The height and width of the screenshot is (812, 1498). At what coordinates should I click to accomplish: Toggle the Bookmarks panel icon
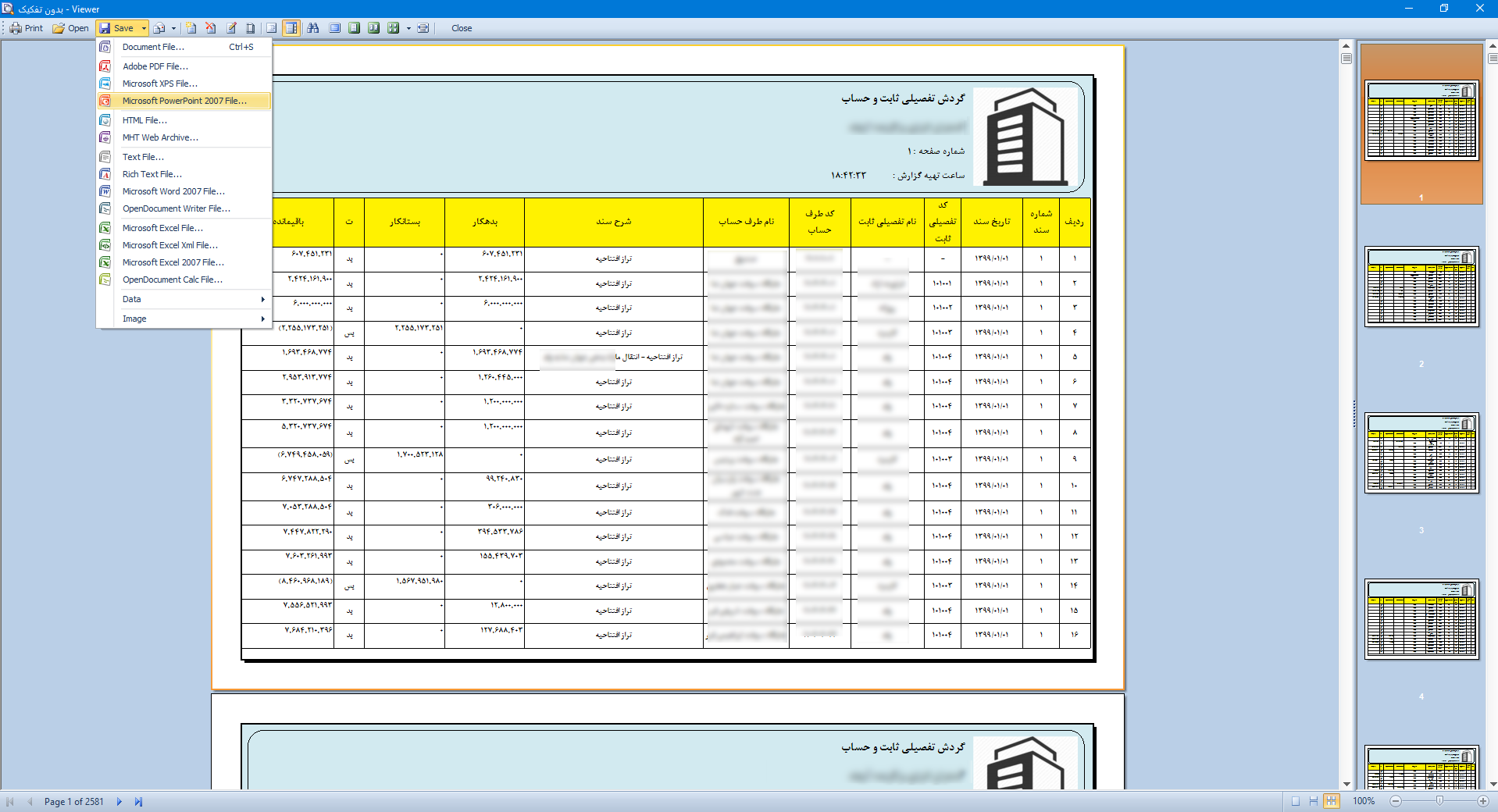pos(272,28)
